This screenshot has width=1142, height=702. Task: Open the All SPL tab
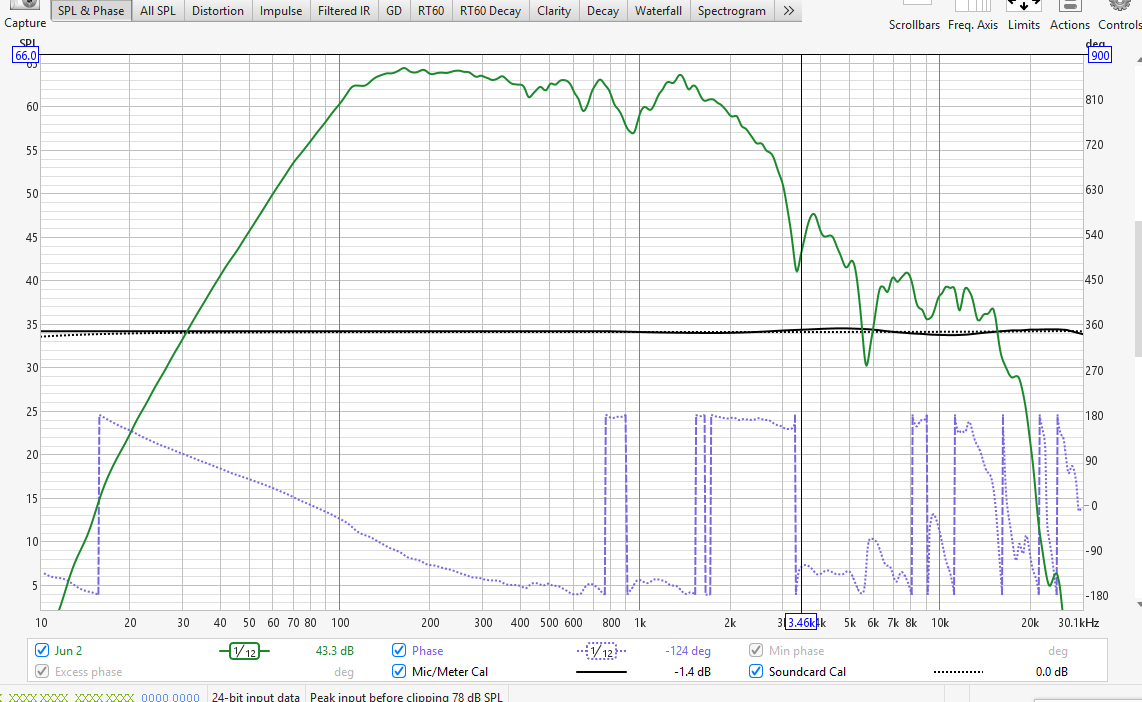(x=157, y=11)
